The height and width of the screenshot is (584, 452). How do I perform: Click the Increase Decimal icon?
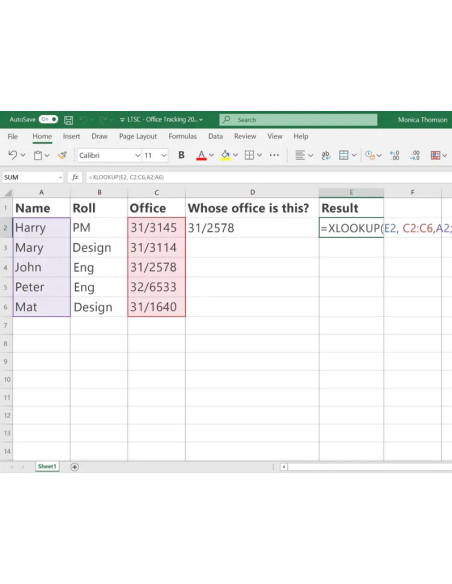(x=395, y=155)
